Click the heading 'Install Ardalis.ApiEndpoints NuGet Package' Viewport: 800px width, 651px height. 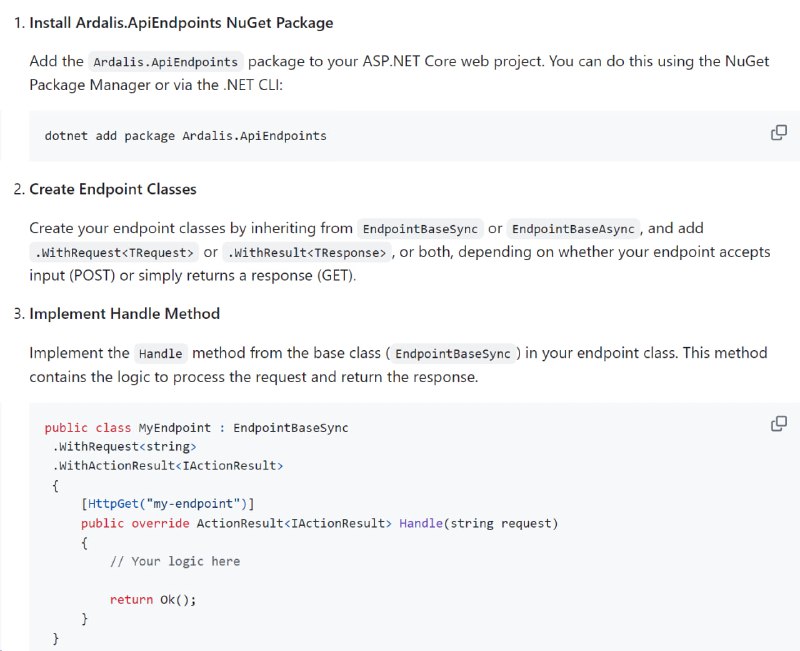(x=181, y=23)
